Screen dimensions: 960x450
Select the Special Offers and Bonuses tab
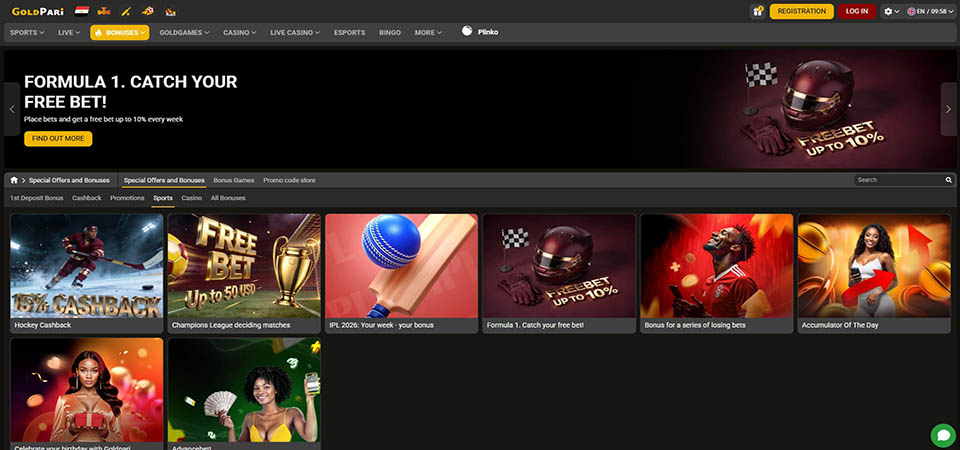pos(164,180)
